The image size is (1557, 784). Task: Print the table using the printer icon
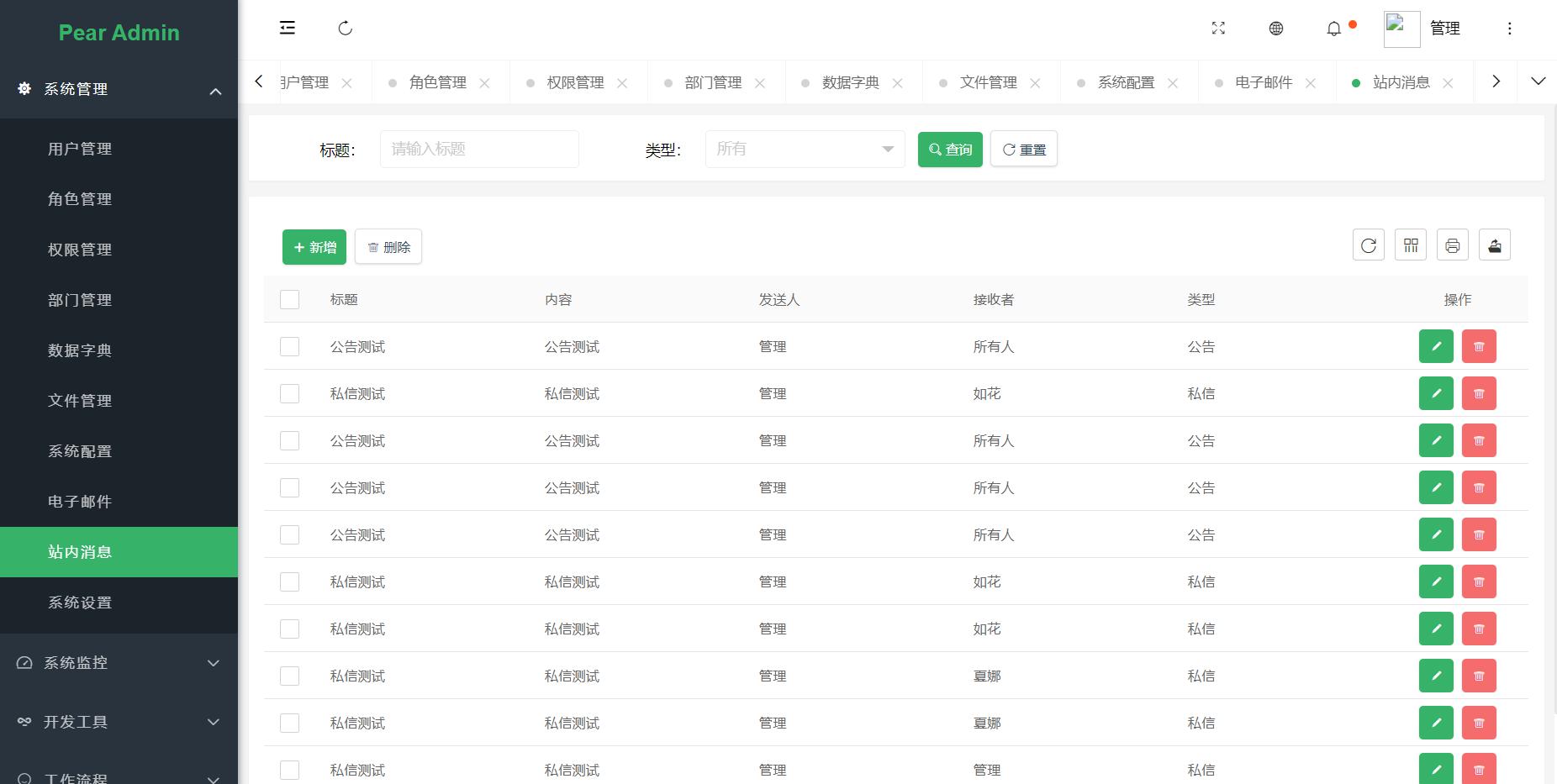click(x=1453, y=245)
